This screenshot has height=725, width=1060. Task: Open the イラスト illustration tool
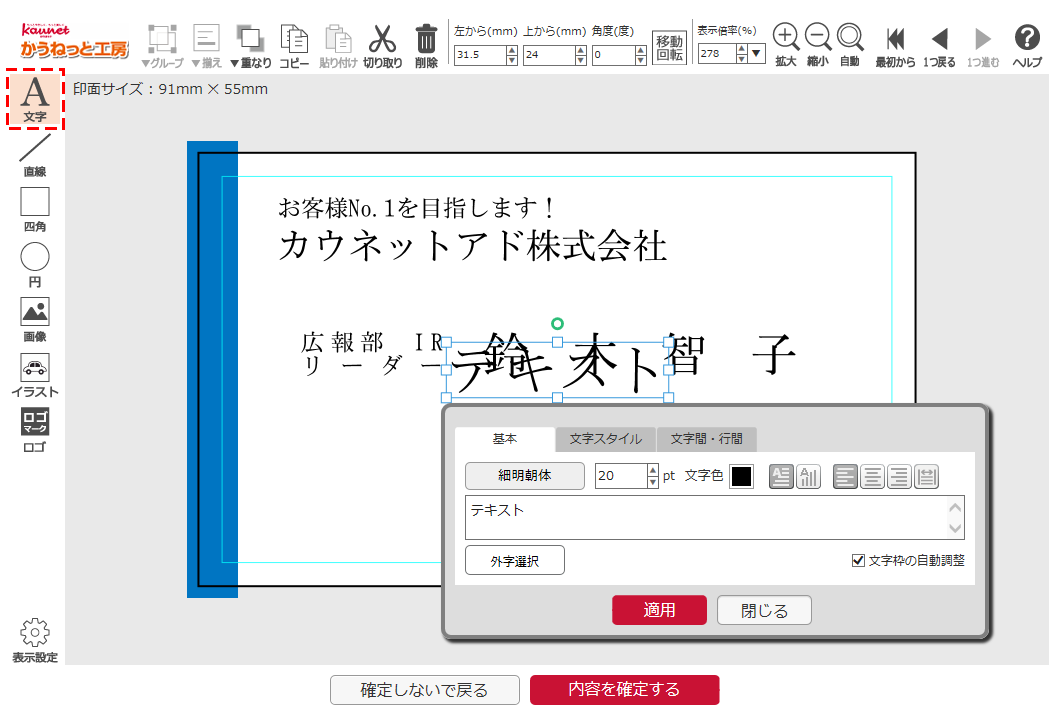(x=35, y=375)
